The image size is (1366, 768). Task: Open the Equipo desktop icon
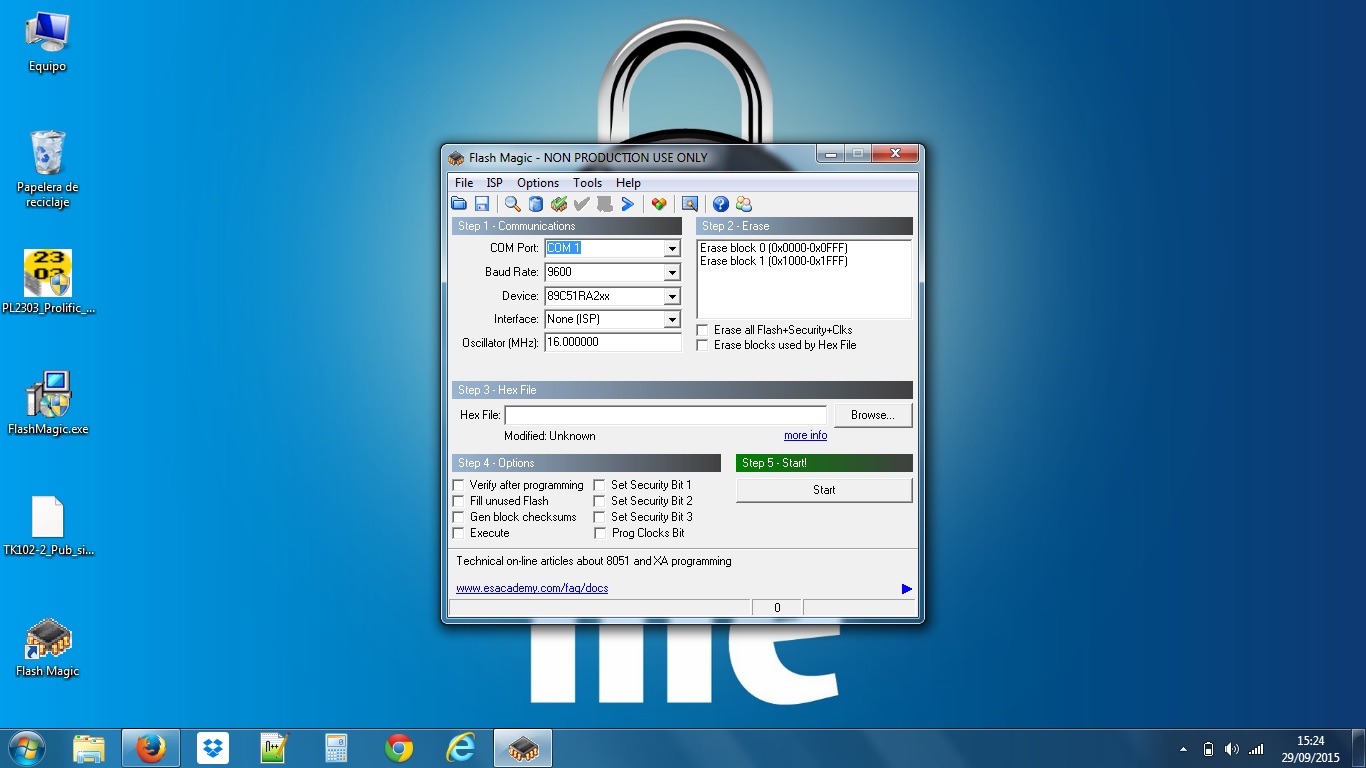pos(47,42)
